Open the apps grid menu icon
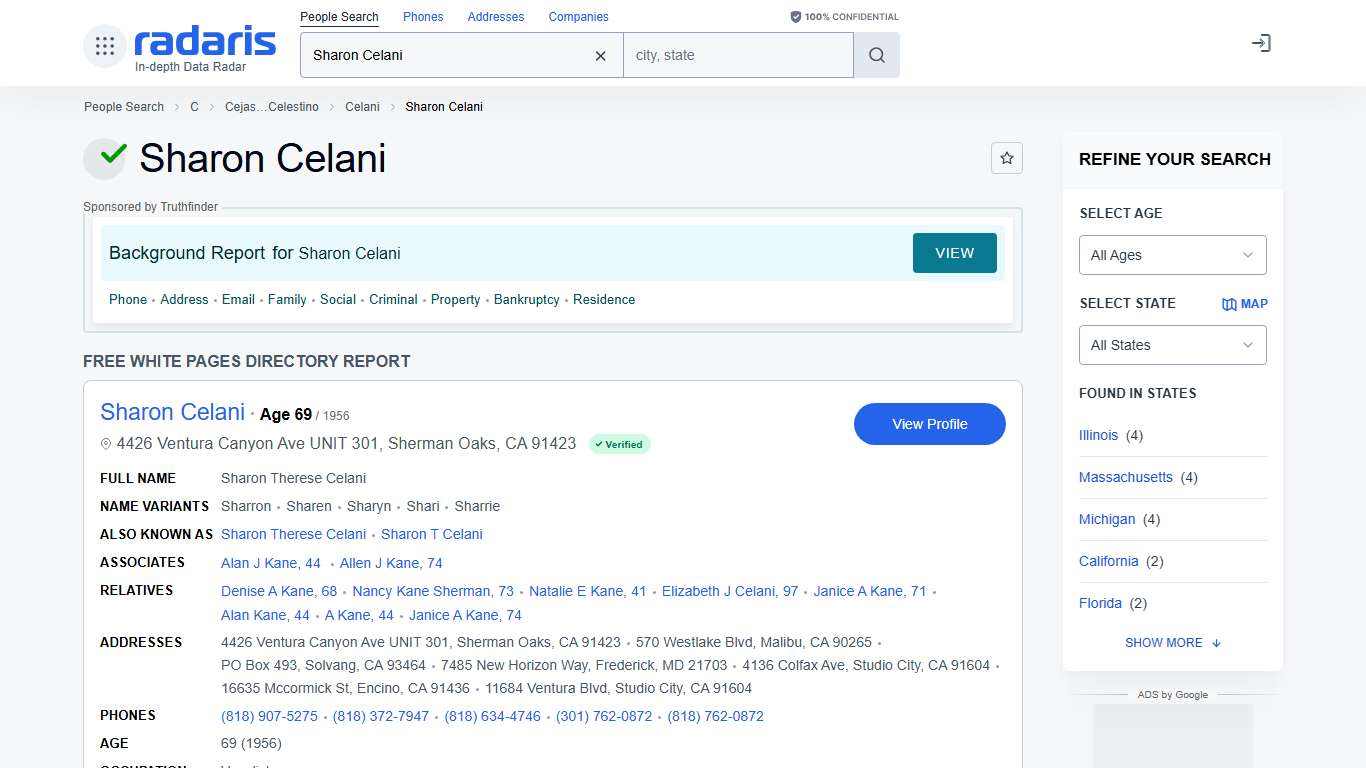The height and width of the screenshot is (768, 1366). (104, 45)
